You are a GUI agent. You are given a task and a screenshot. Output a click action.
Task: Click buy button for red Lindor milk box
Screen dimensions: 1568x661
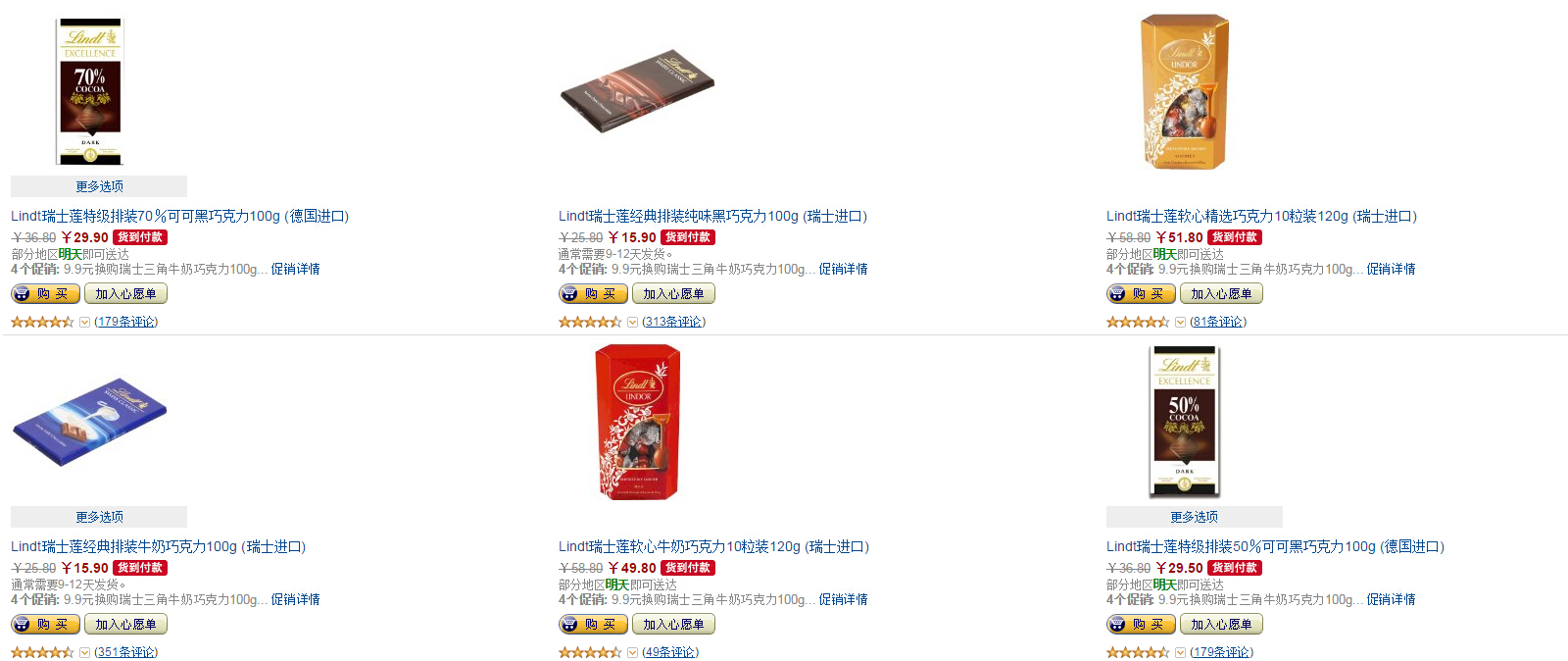coord(593,624)
